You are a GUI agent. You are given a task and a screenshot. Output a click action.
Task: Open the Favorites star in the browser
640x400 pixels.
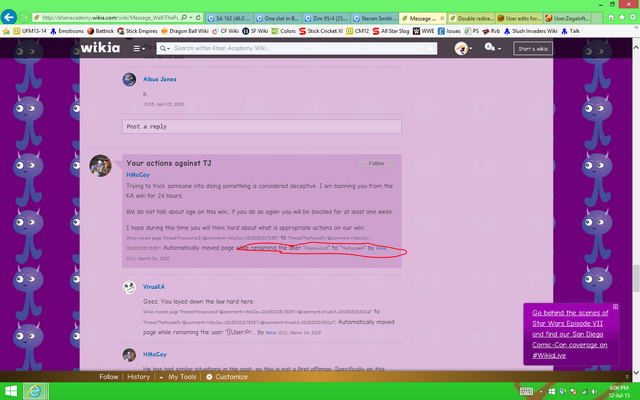(622, 18)
